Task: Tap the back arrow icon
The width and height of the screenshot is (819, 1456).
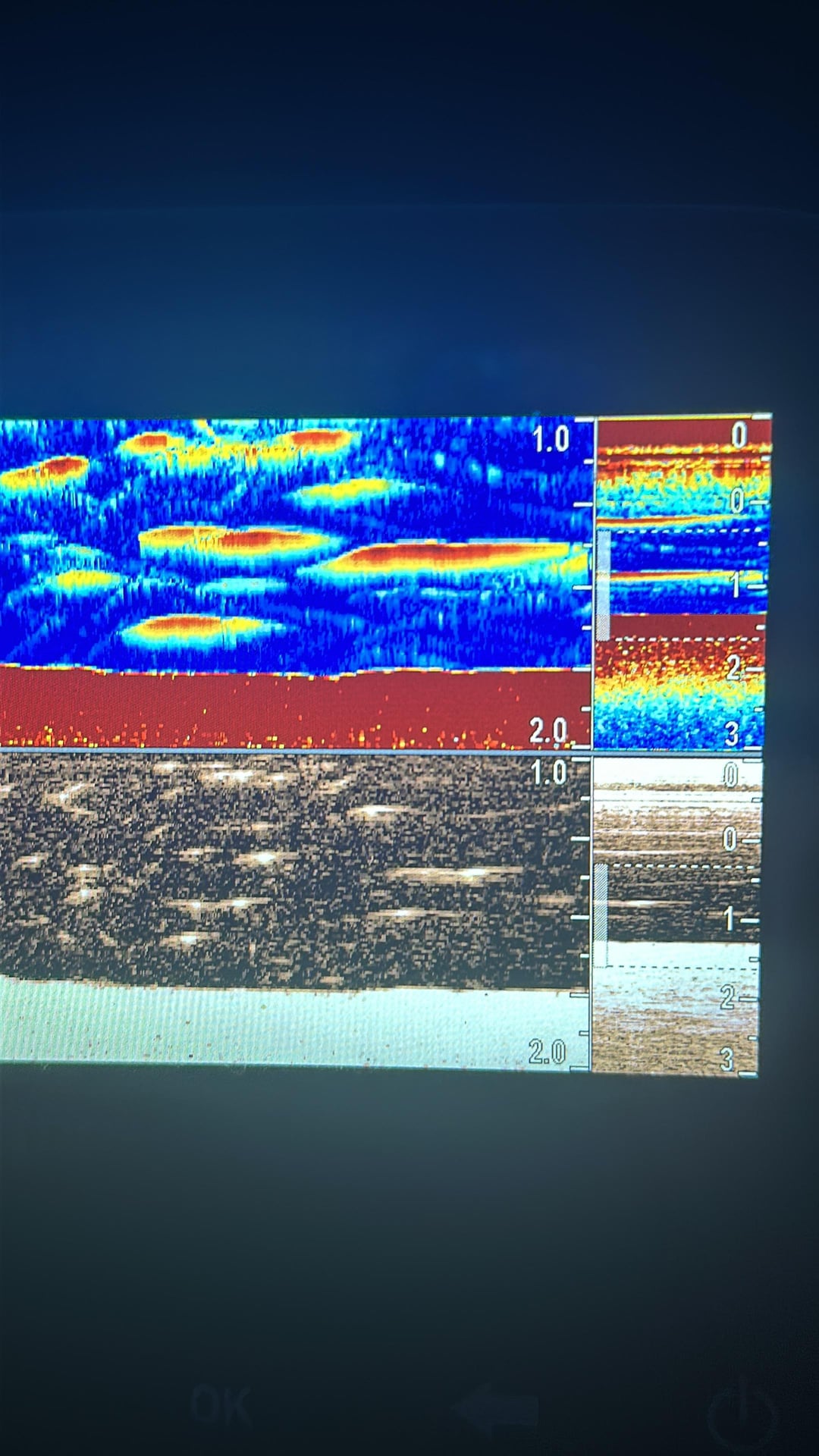Action: click(497, 1407)
